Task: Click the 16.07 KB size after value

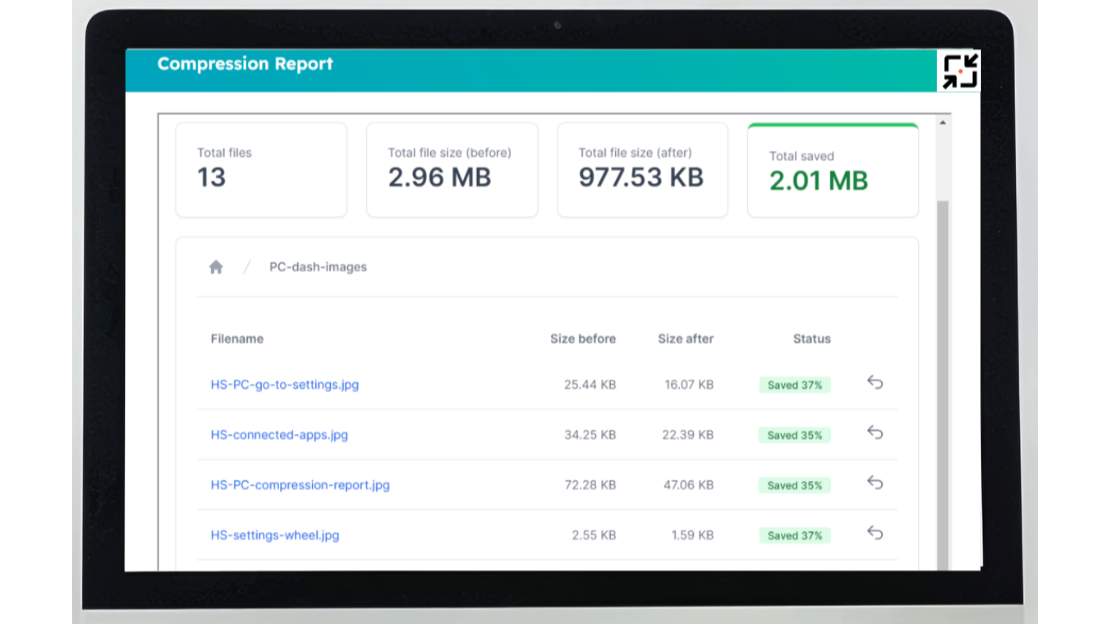Action: 689,385
